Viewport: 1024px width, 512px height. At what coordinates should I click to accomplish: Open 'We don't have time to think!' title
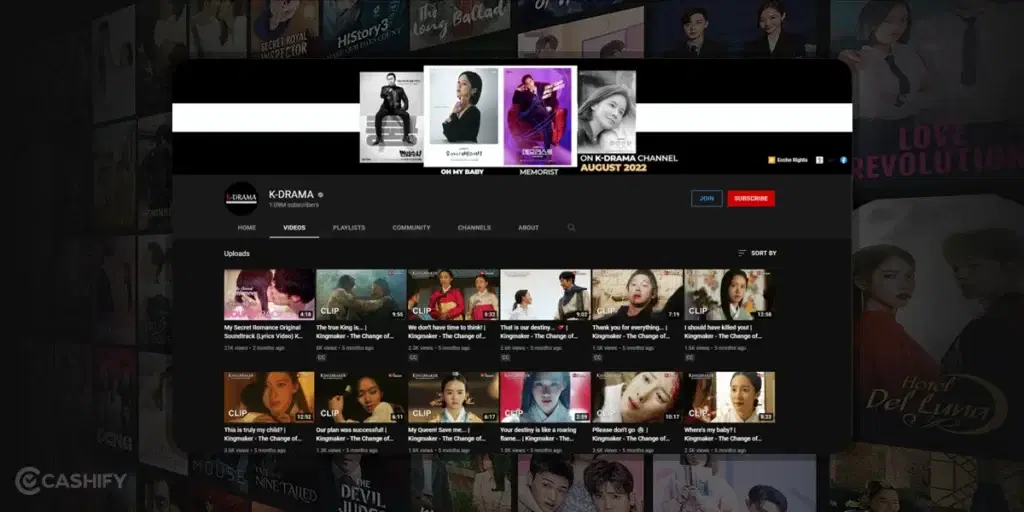click(447, 332)
